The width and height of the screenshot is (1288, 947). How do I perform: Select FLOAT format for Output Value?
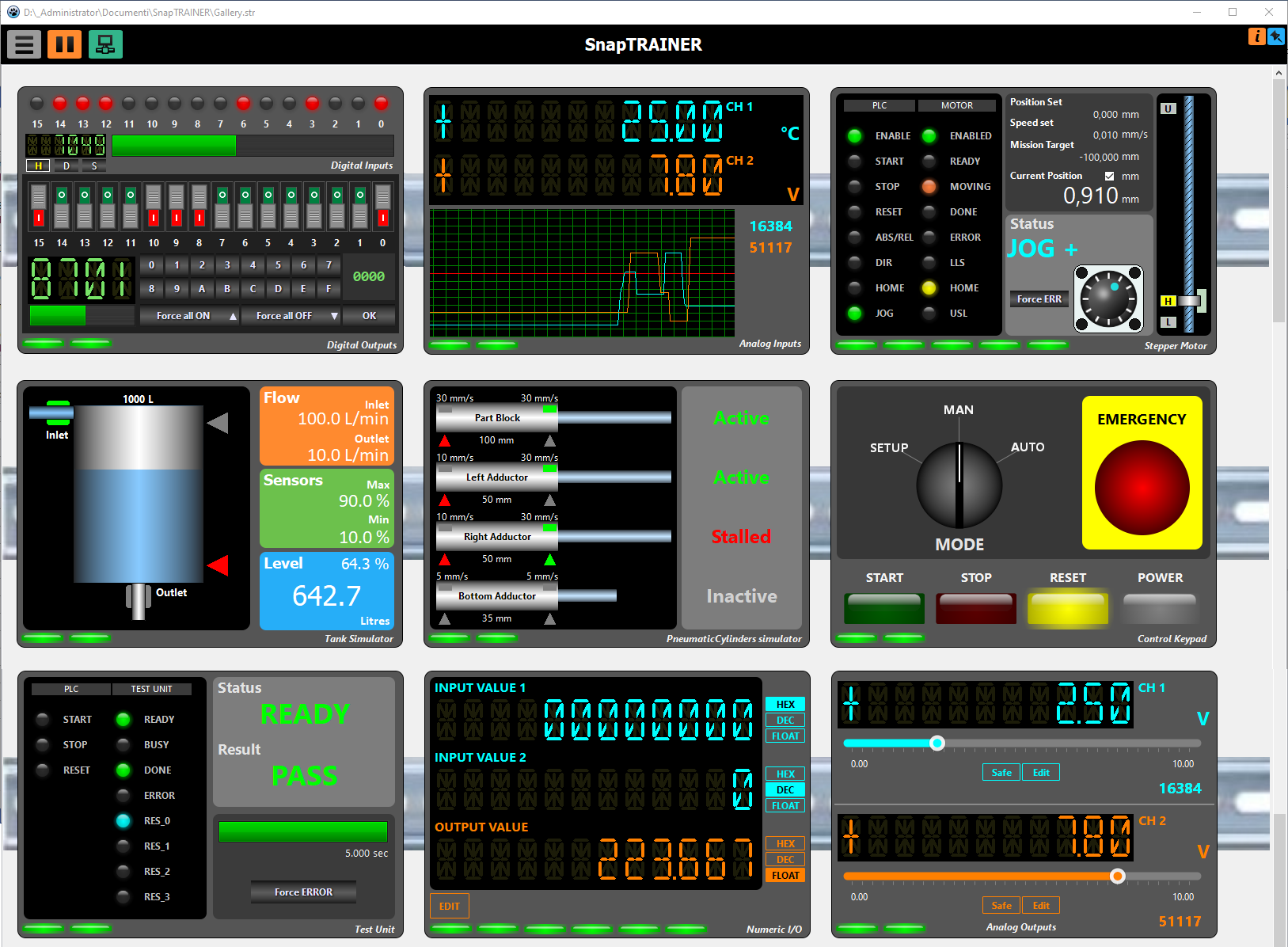785,875
